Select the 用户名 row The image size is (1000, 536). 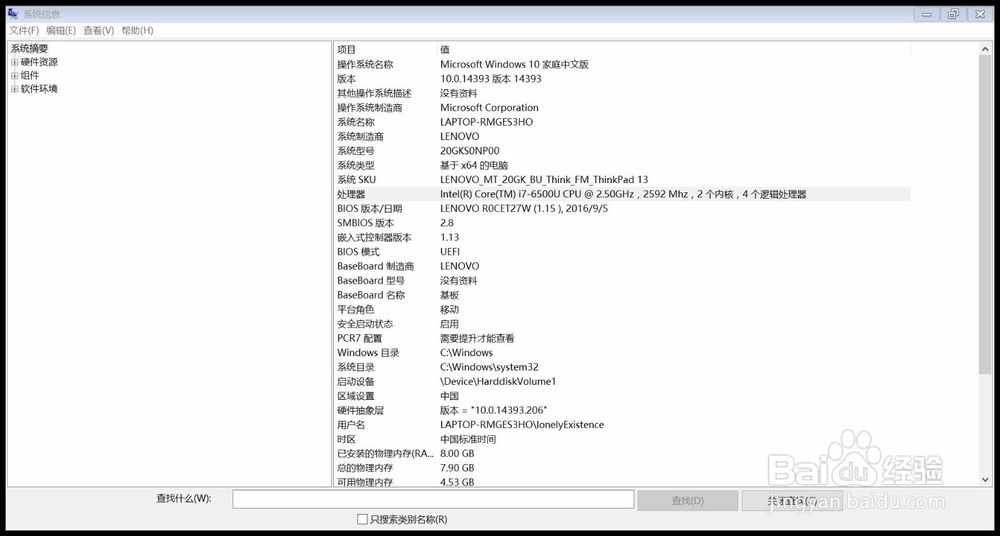pos(622,424)
